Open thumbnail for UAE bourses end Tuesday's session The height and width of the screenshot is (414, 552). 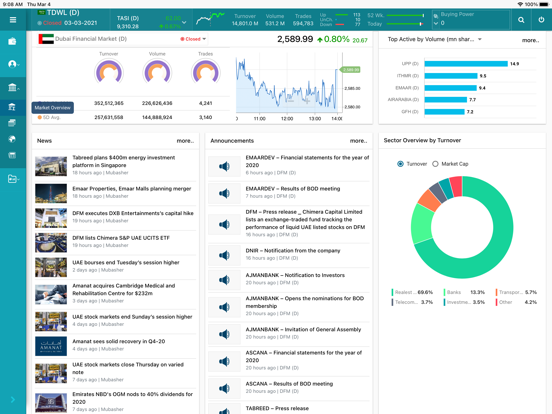(x=51, y=267)
